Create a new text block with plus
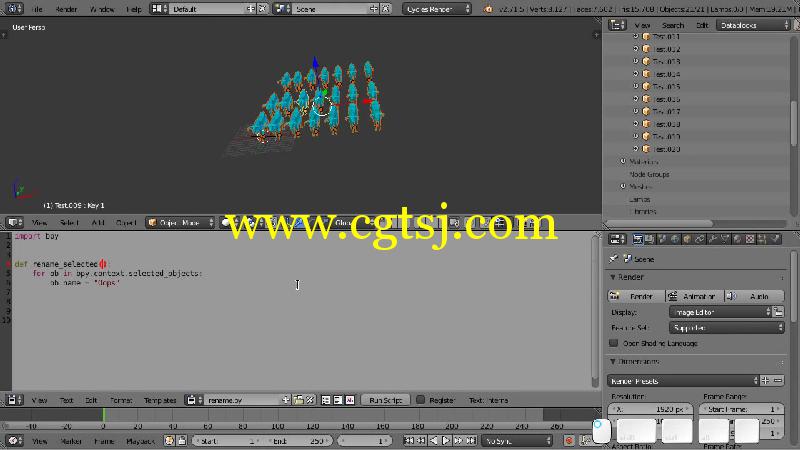800x450 pixels. pos(286,400)
